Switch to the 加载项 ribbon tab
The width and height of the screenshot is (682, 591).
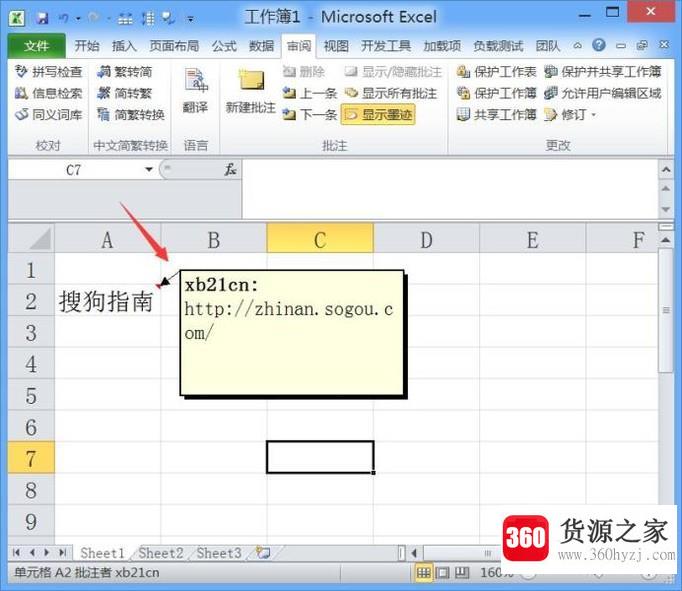click(x=442, y=46)
